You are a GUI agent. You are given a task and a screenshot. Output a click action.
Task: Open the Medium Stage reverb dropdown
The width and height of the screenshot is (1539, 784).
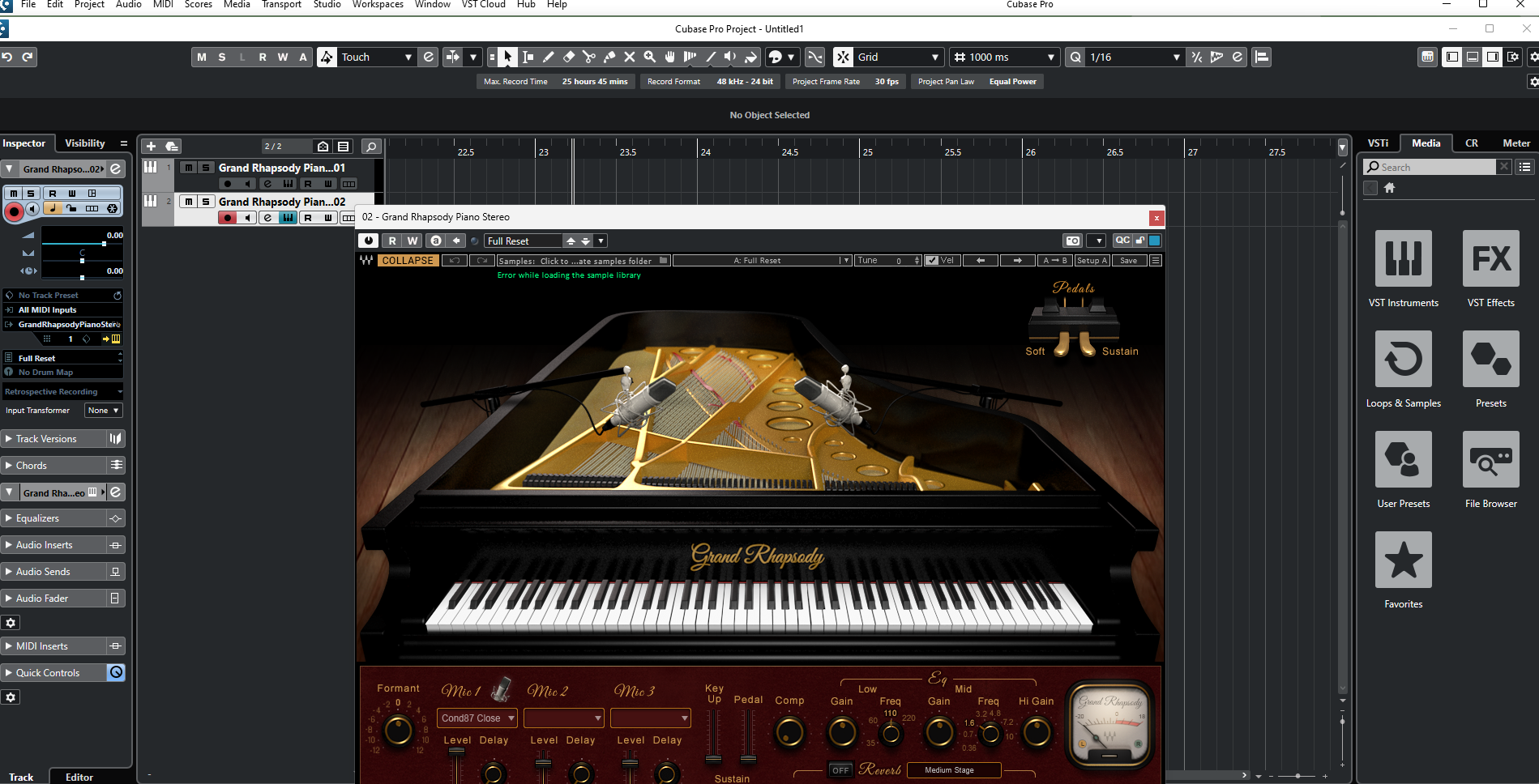pos(954,770)
